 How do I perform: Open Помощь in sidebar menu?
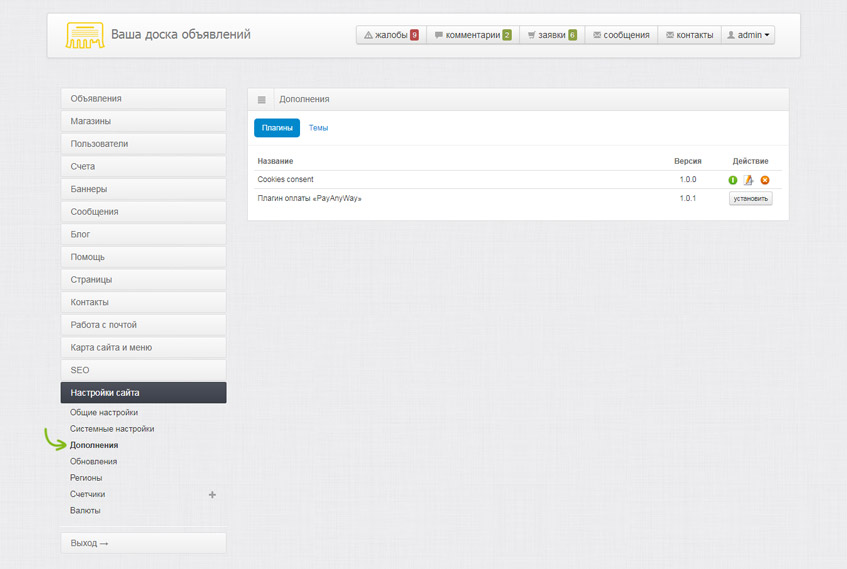tap(143, 257)
